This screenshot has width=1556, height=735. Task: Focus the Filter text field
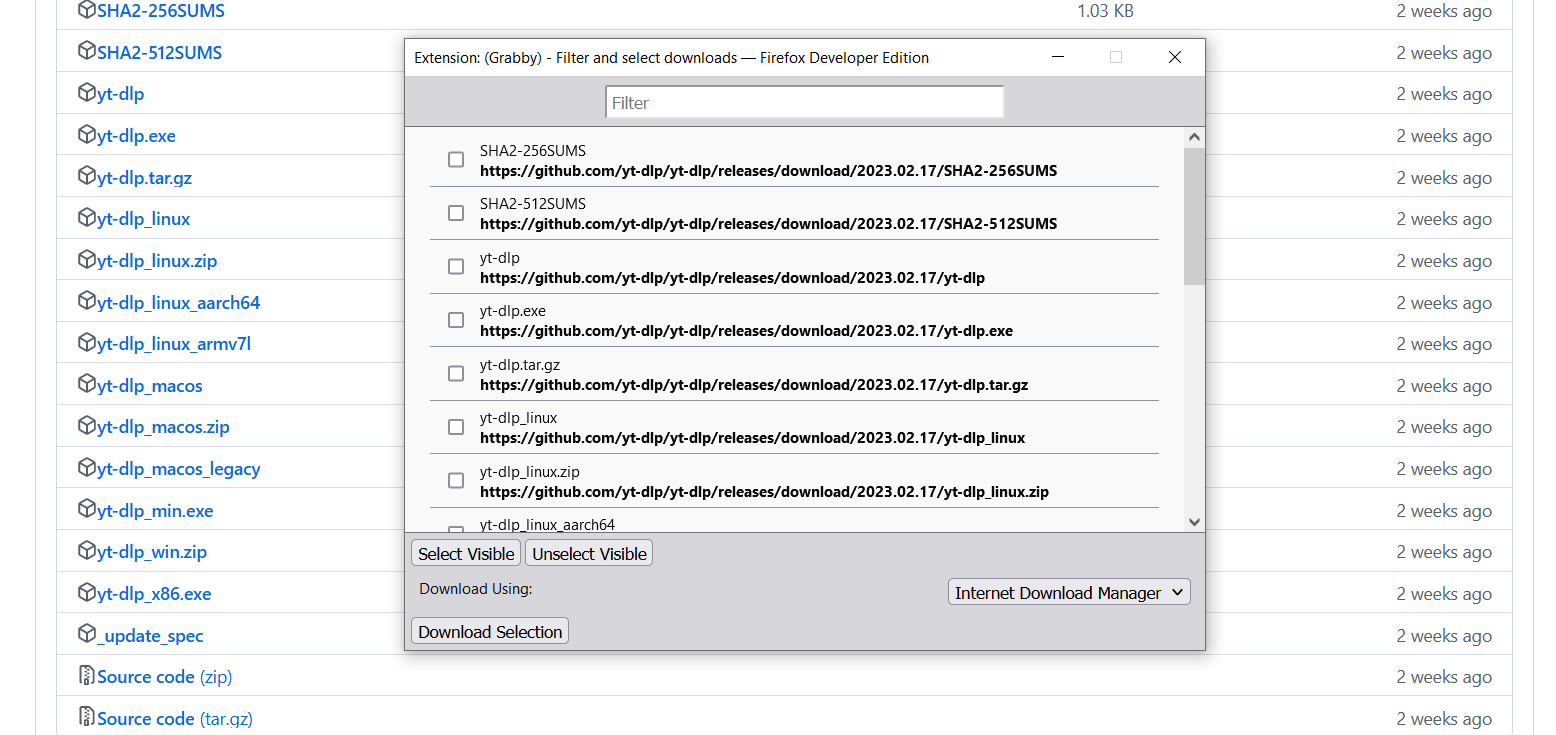[804, 103]
